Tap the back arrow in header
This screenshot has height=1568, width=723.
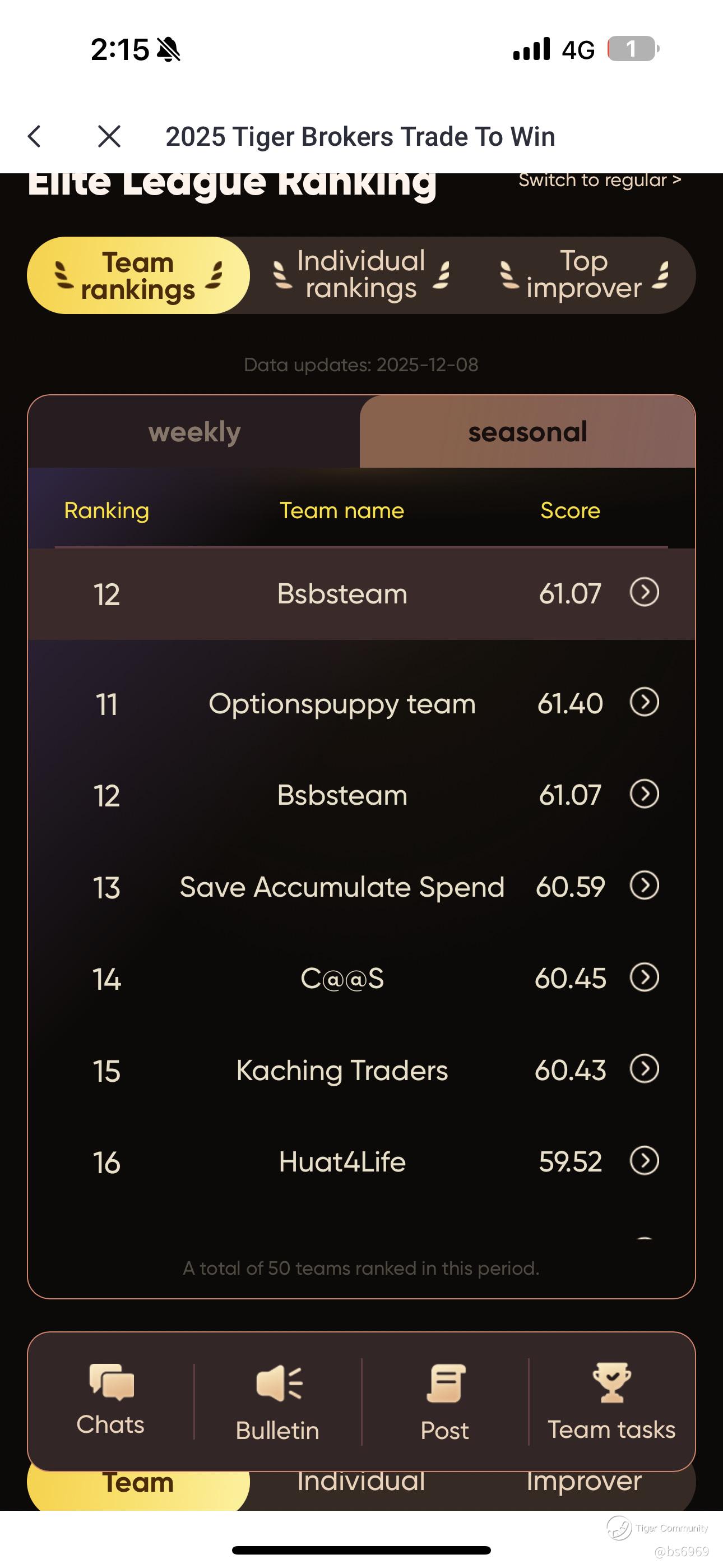pyautogui.click(x=35, y=136)
